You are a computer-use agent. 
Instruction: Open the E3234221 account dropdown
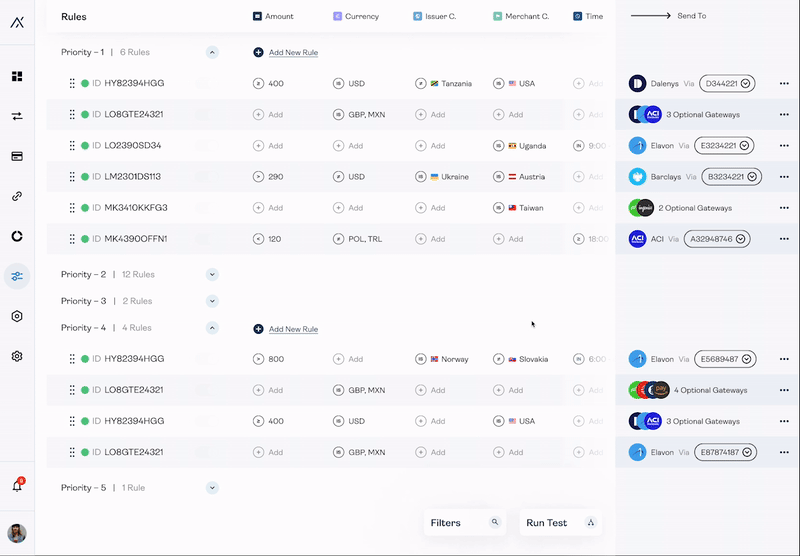click(x=724, y=145)
